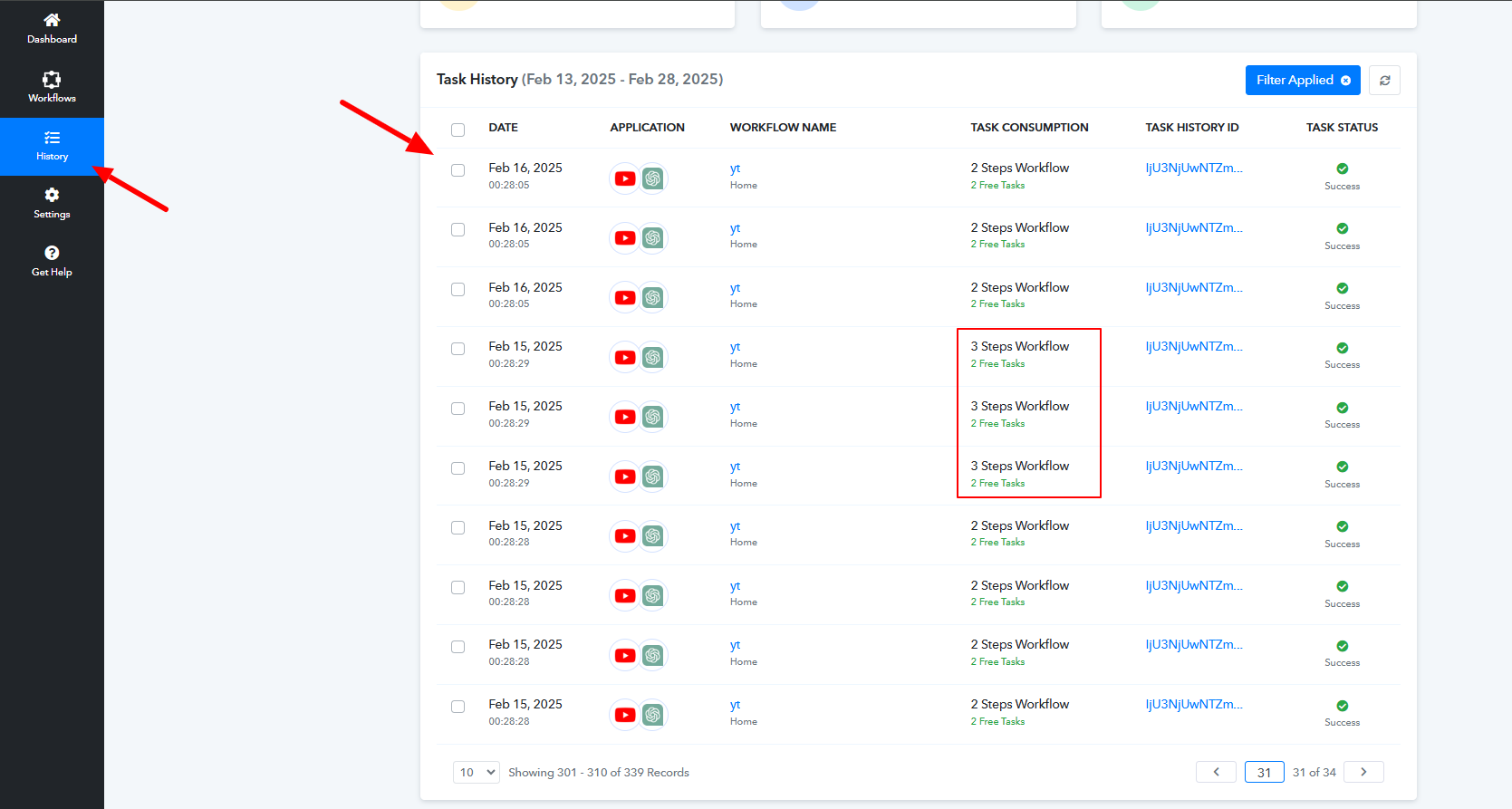Image resolution: width=1512 pixels, height=809 pixels.
Task: Click the ChatGPT icon in the third Feb 16 row
Action: click(x=653, y=298)
